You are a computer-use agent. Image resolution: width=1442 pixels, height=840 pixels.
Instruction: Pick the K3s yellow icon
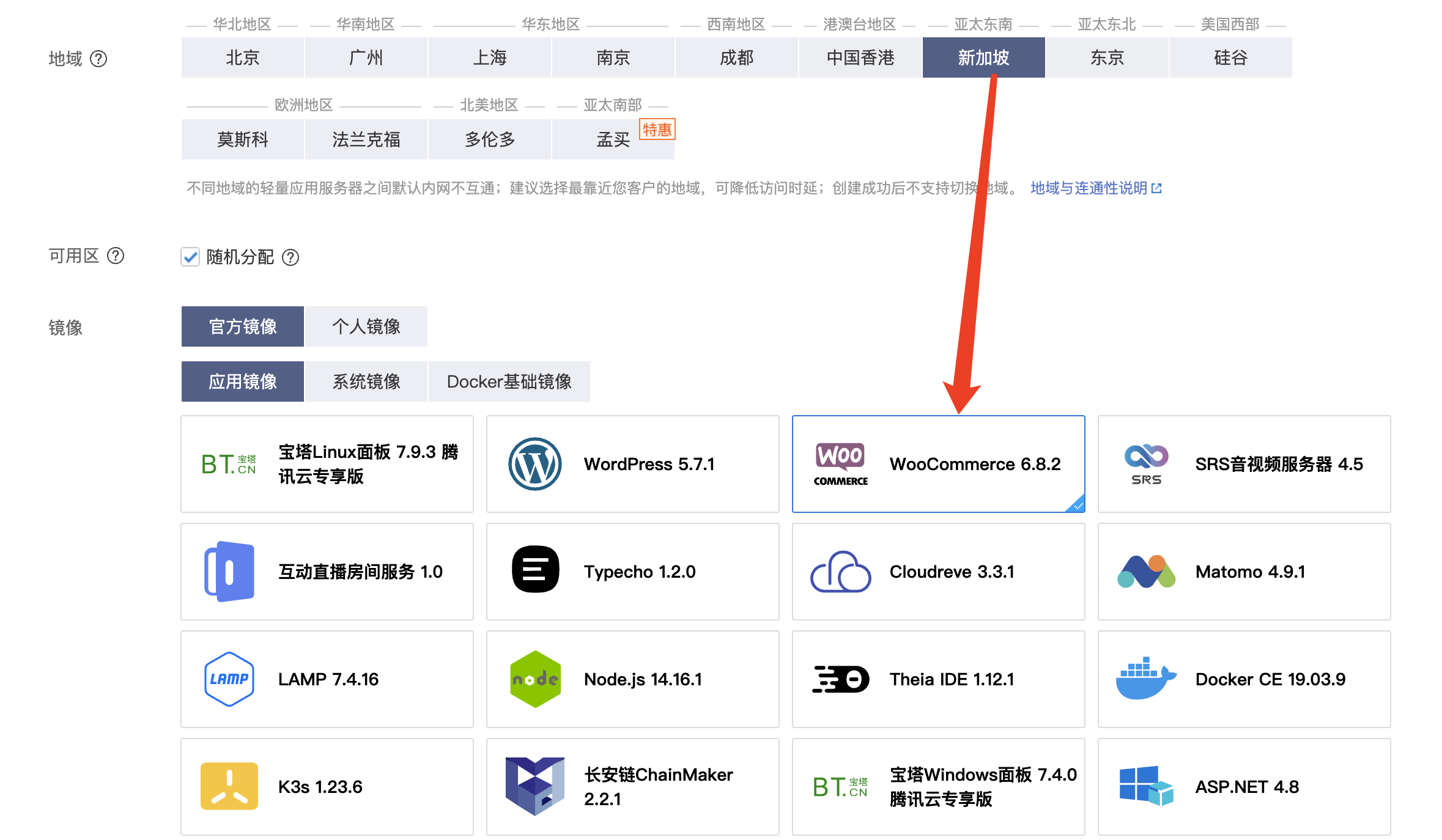[229, 786]
